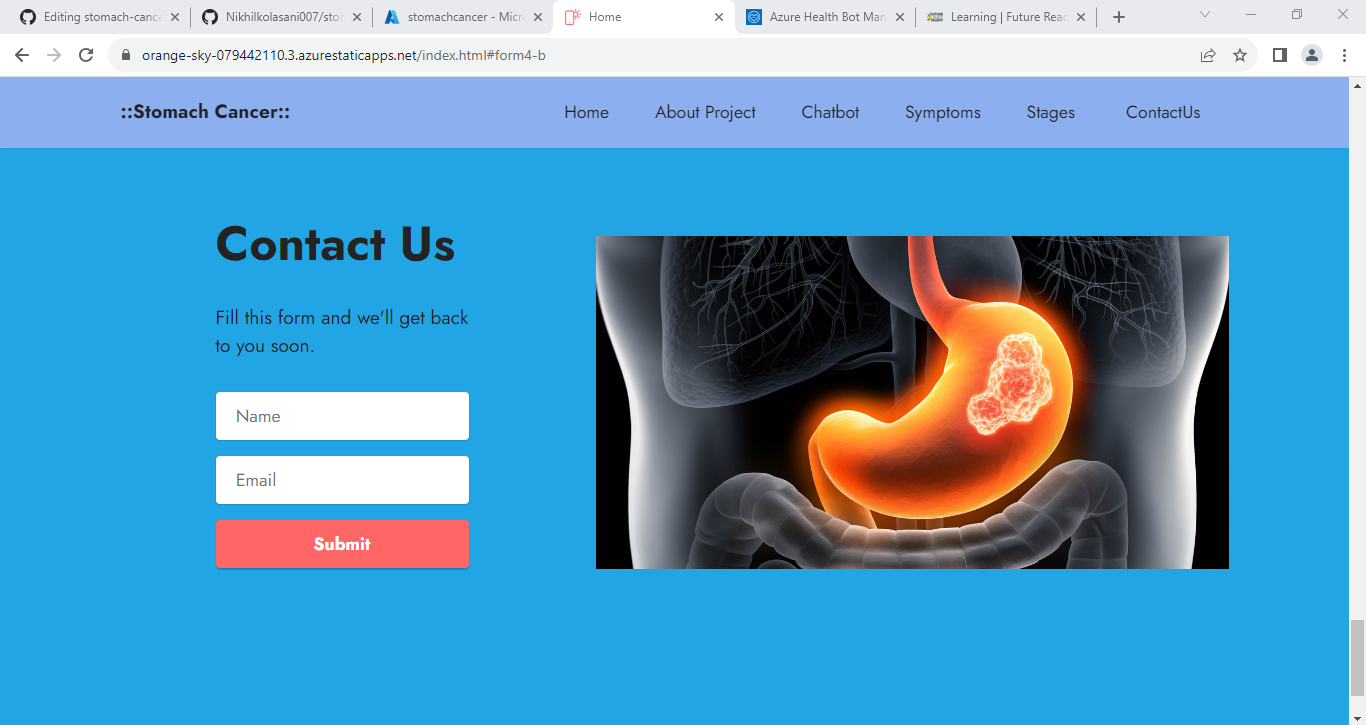Select the Symptoms menu item
Screen dimensions: 1366x725
942,112
